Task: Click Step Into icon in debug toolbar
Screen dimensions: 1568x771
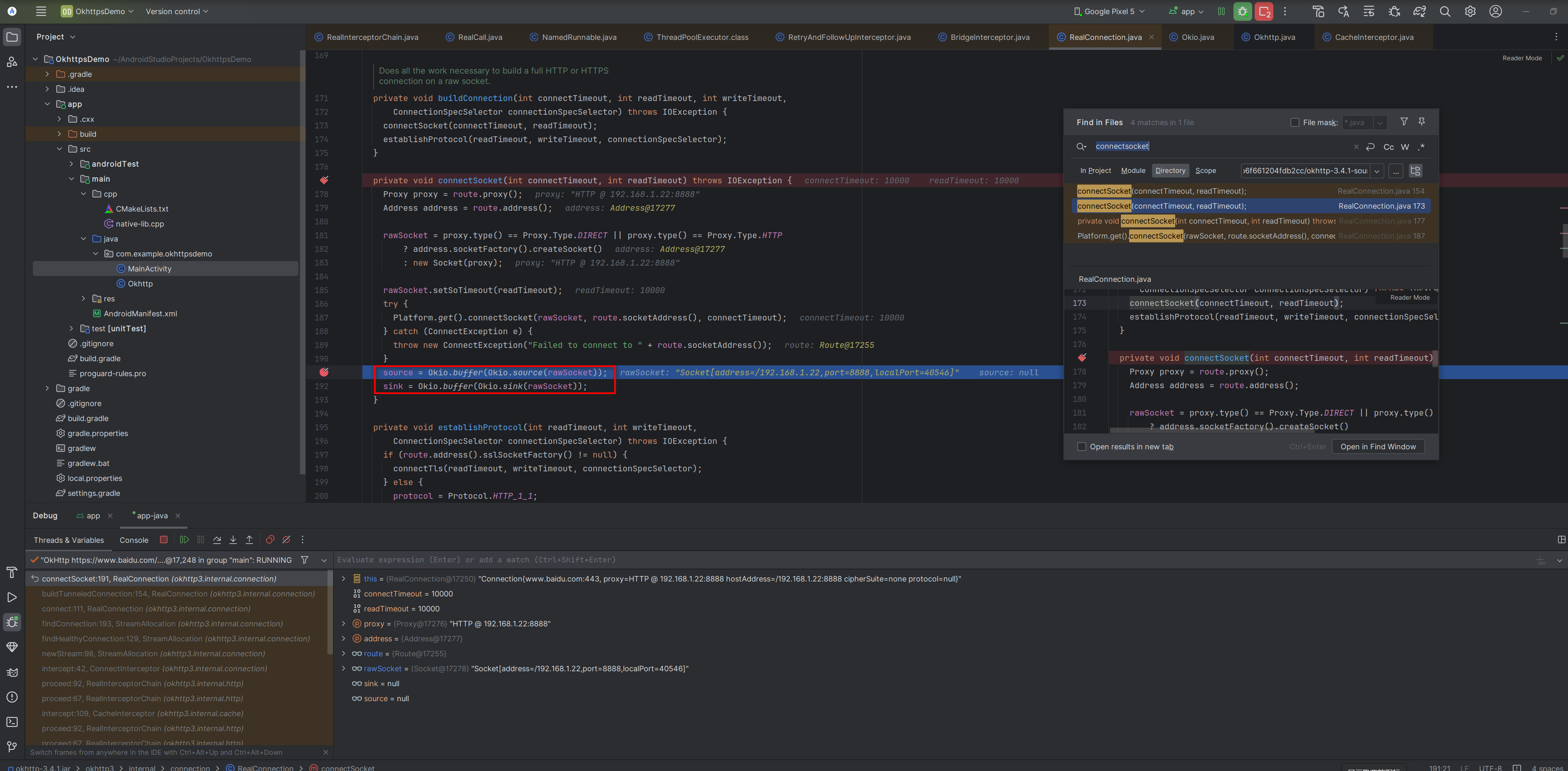Action: click(x=233, y=539)
